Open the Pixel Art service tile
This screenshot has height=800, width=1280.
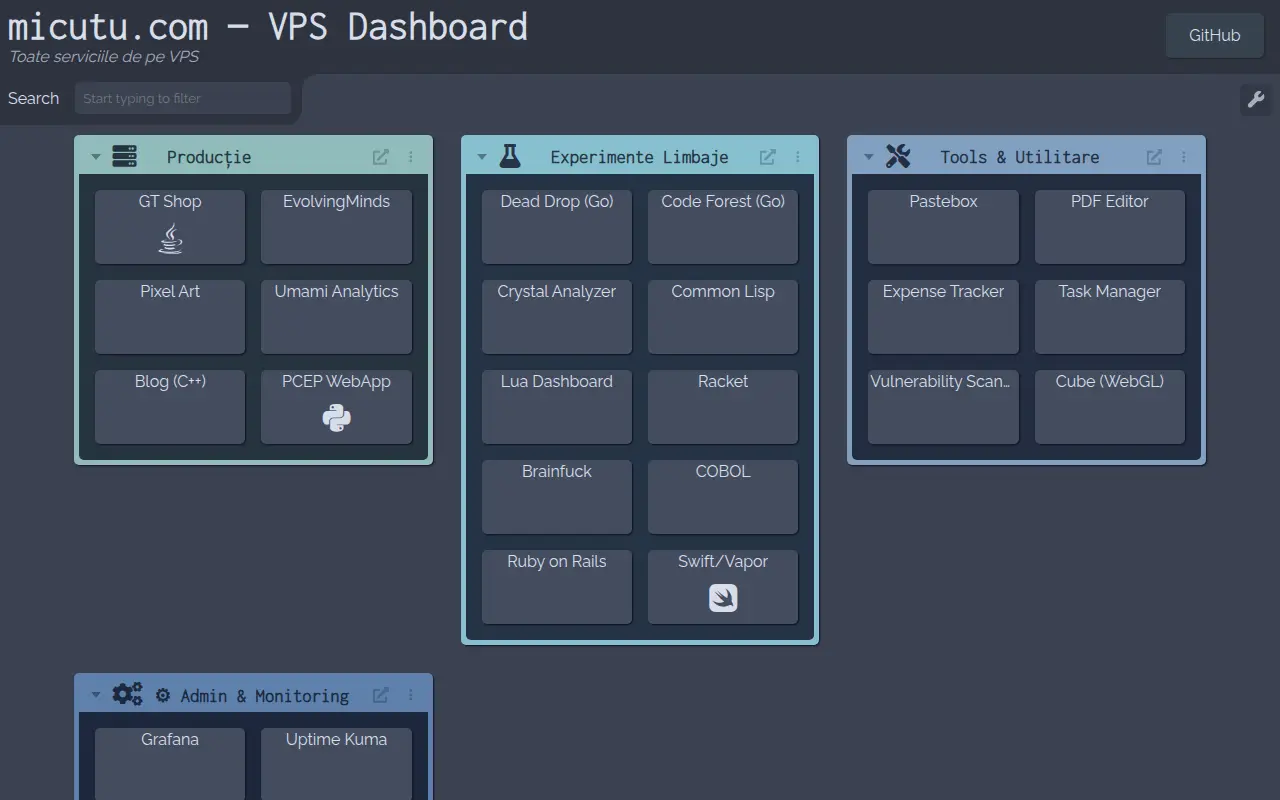point(170,317)
